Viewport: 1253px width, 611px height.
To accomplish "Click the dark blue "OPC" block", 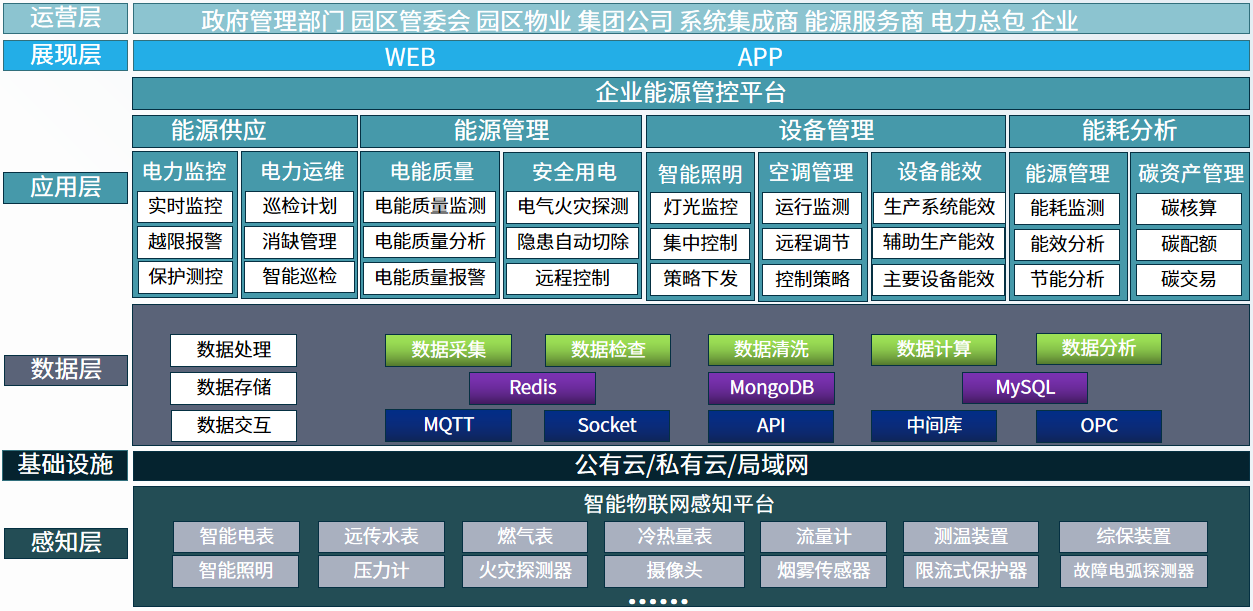I will tap(1099, 425).
